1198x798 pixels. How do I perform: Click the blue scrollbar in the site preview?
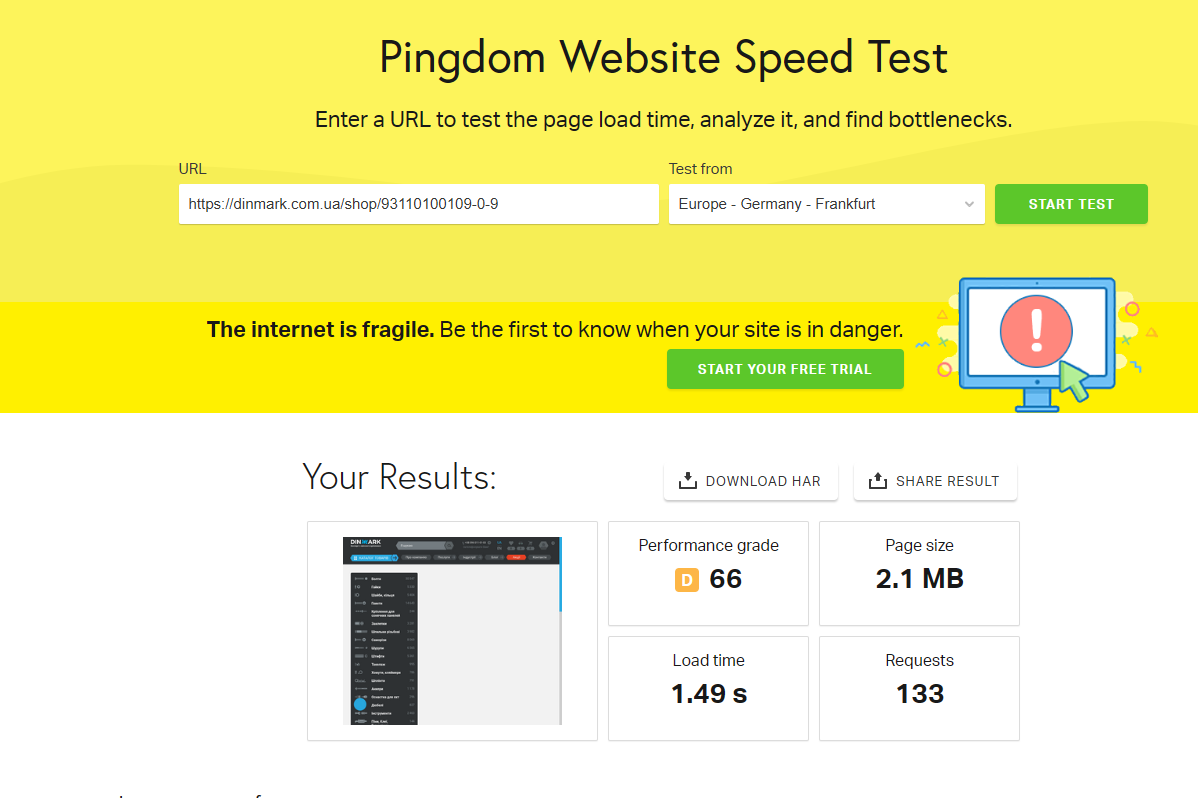coord(561,575)
